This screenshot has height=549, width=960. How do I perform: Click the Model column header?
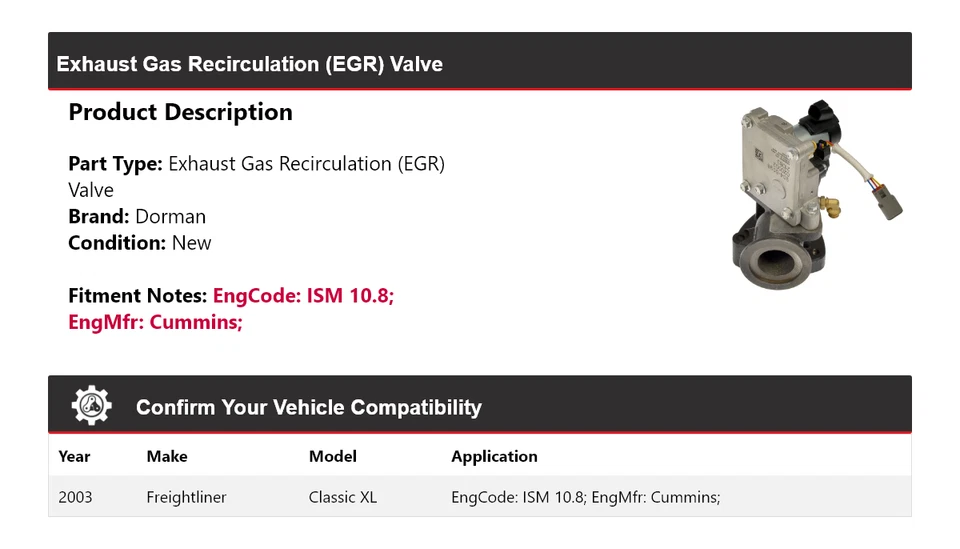[332, 456]
